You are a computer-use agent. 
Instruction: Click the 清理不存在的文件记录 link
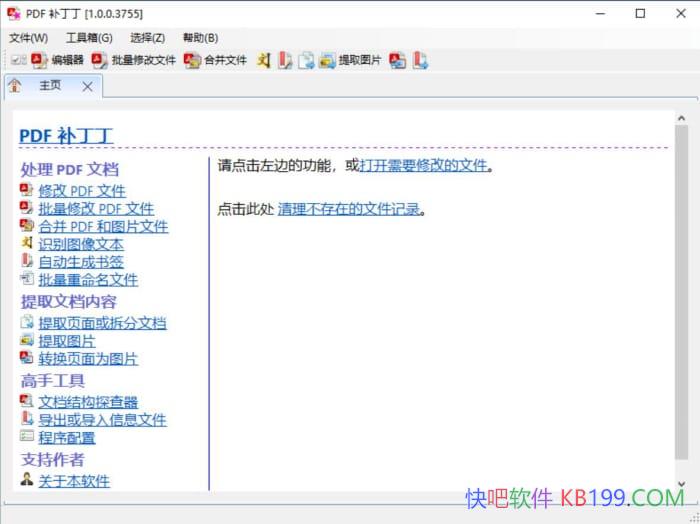pos(349,210)
